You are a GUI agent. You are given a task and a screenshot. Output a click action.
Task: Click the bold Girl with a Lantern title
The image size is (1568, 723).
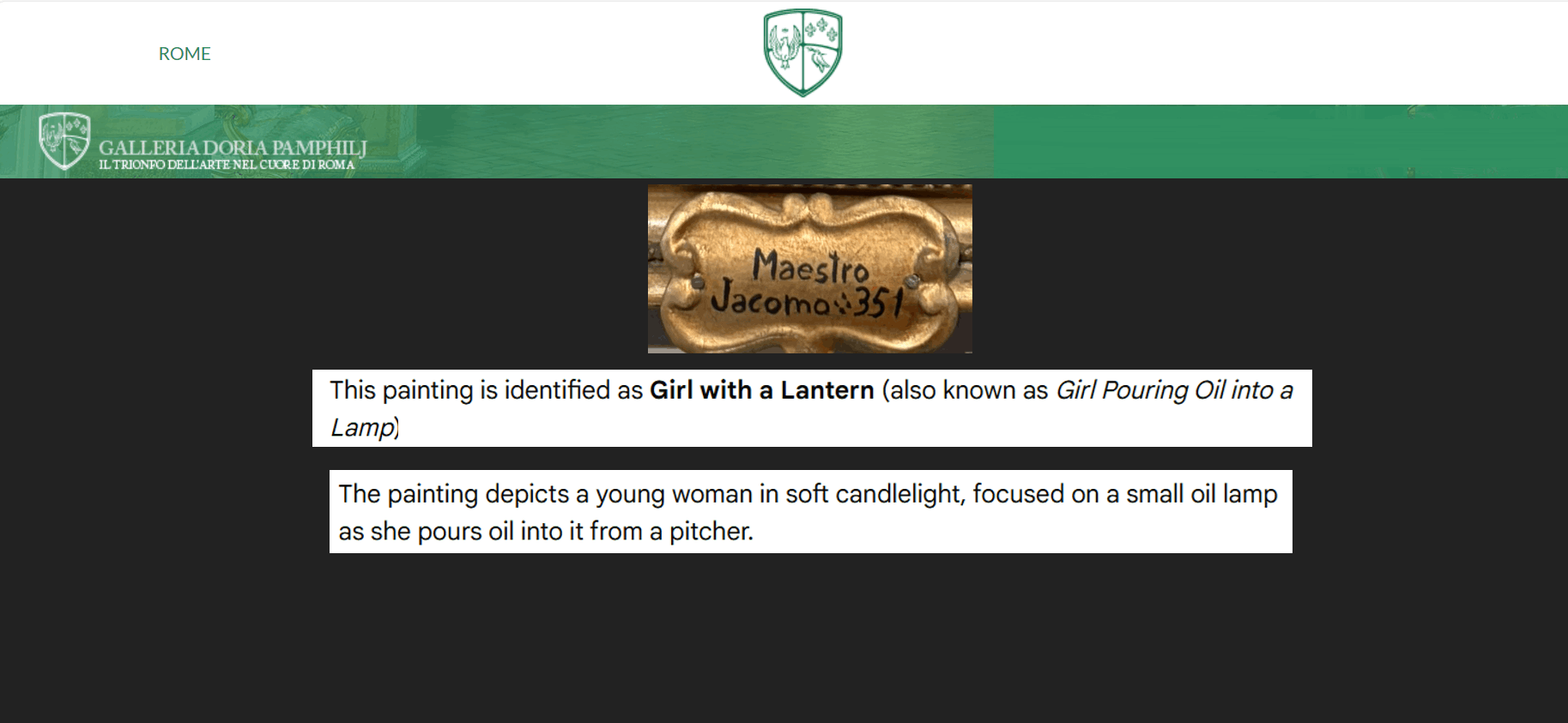pyautogui.click(x=761, y=390)
